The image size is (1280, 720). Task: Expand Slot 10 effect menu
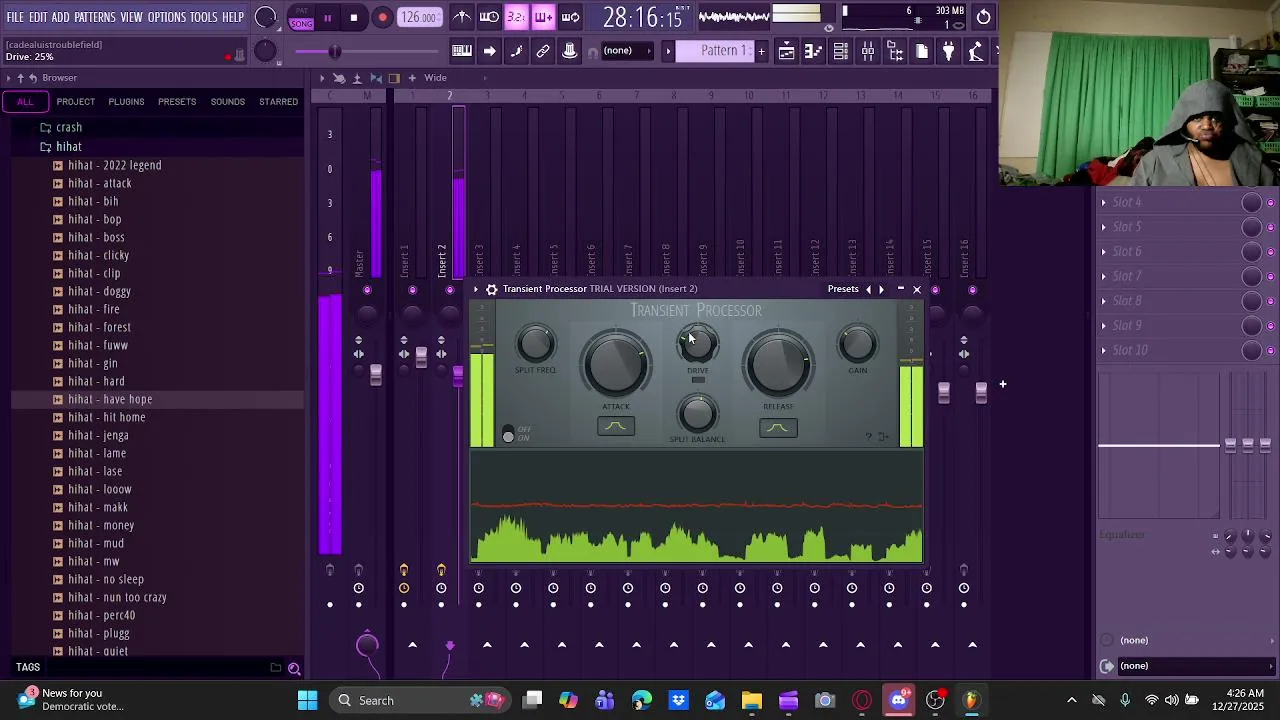point(1104,350)
